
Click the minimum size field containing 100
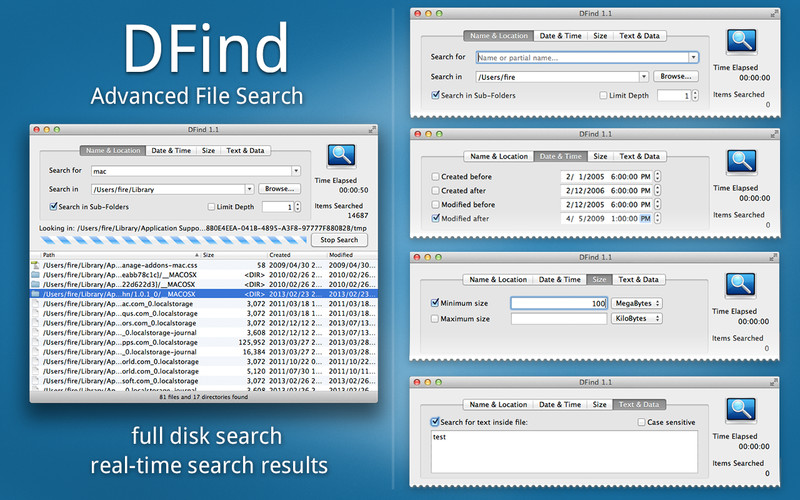click(x=559, y=303)
